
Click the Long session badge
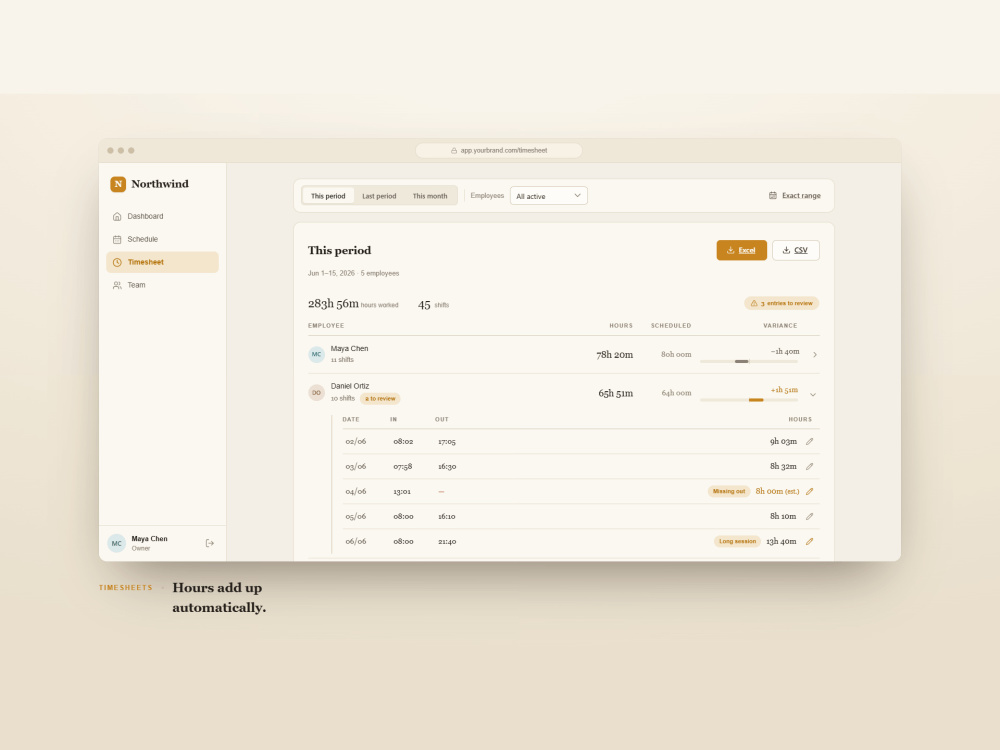(x=737, y=541)
